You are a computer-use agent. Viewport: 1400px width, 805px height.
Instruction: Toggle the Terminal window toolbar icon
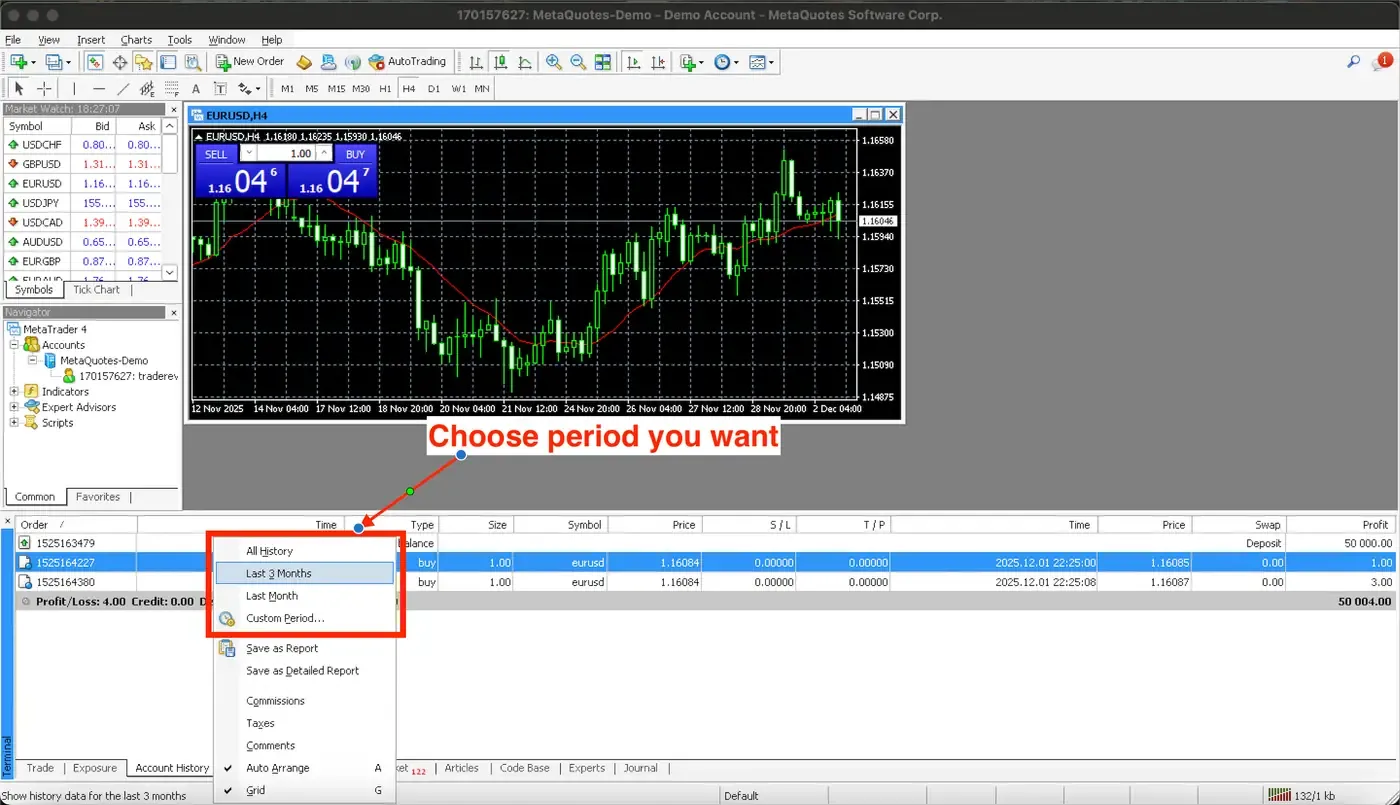168,62
